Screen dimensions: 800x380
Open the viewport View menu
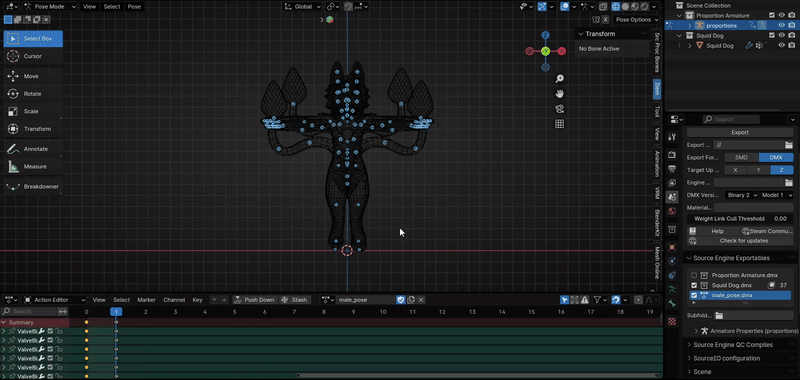pos(89,7)
